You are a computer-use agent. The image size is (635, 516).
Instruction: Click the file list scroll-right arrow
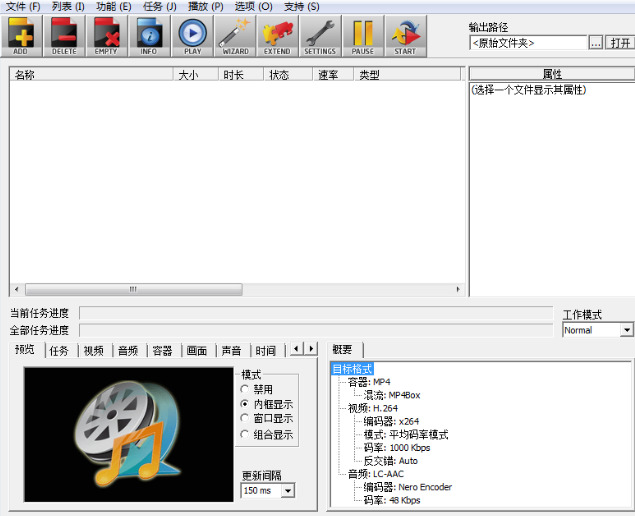coord(458,289)
